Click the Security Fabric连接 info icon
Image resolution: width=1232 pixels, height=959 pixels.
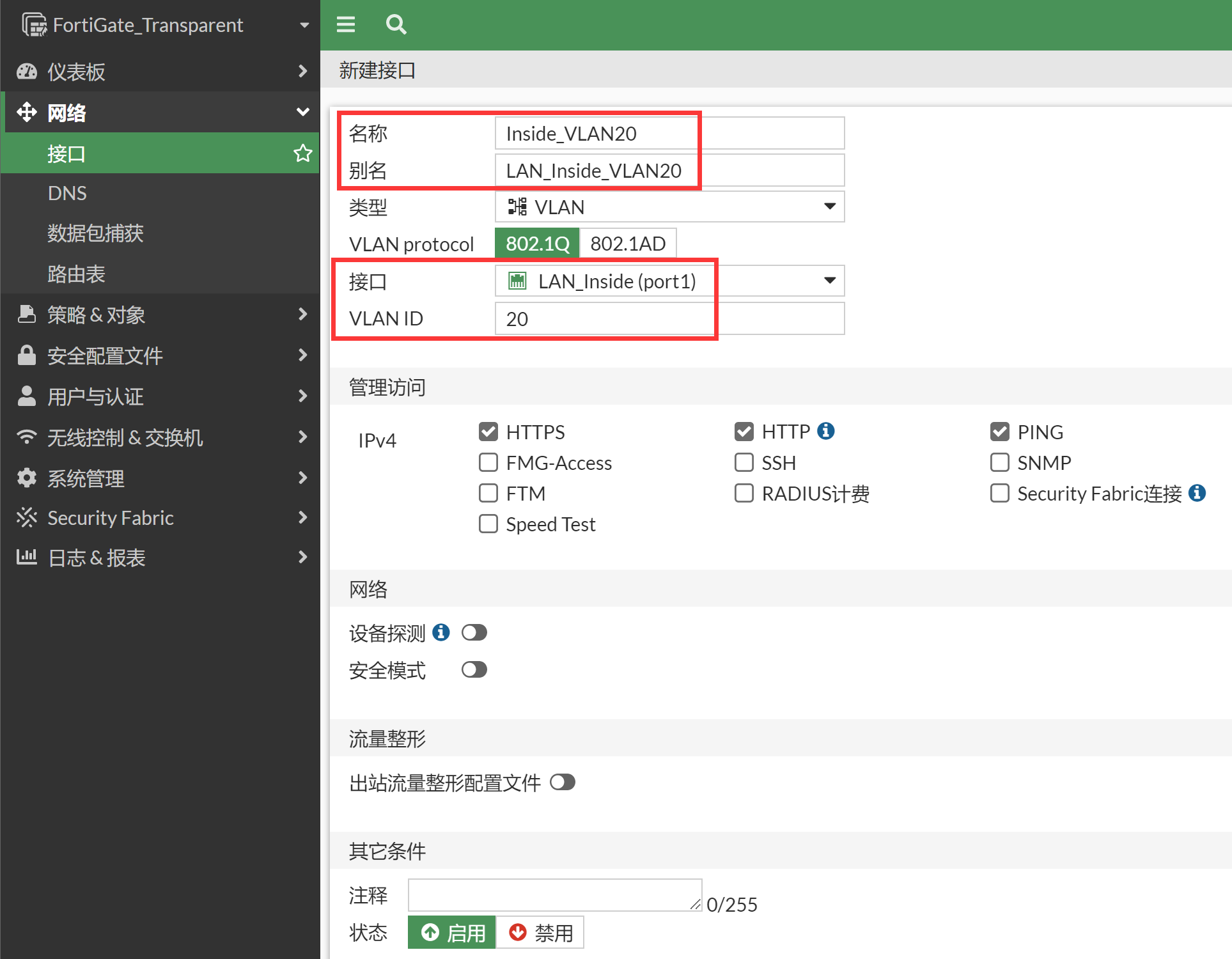(x=1197, y=493)
